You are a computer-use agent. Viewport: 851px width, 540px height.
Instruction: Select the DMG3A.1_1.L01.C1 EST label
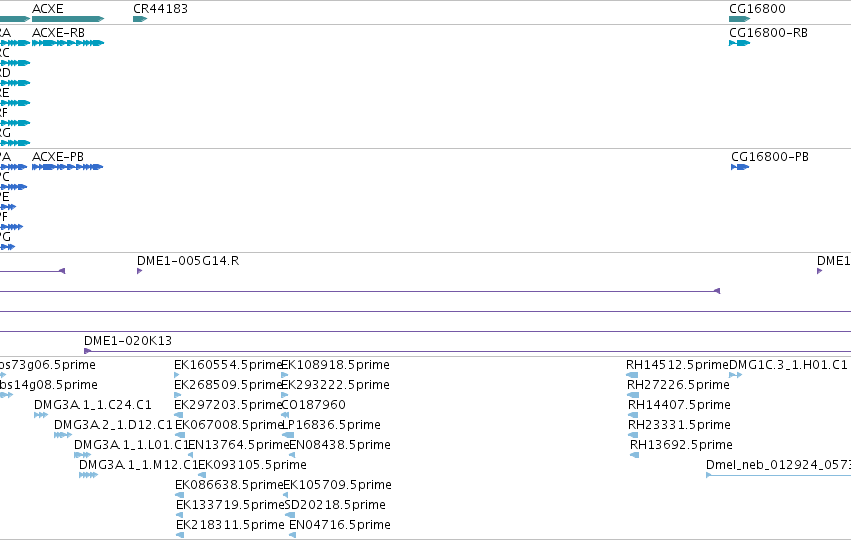132,445
